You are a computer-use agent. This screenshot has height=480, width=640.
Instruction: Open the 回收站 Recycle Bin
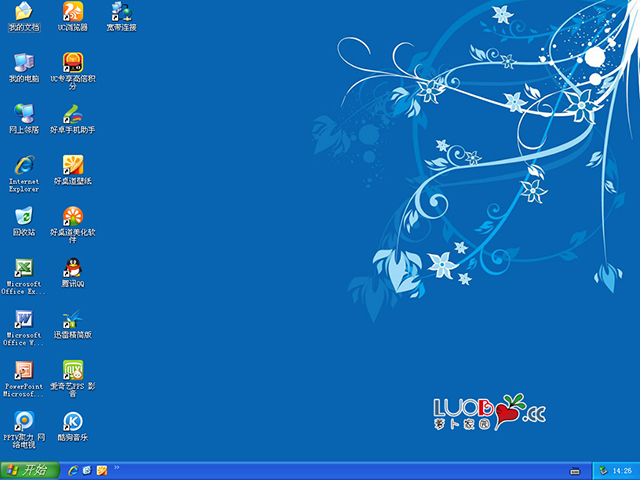(x=24, y=216)
